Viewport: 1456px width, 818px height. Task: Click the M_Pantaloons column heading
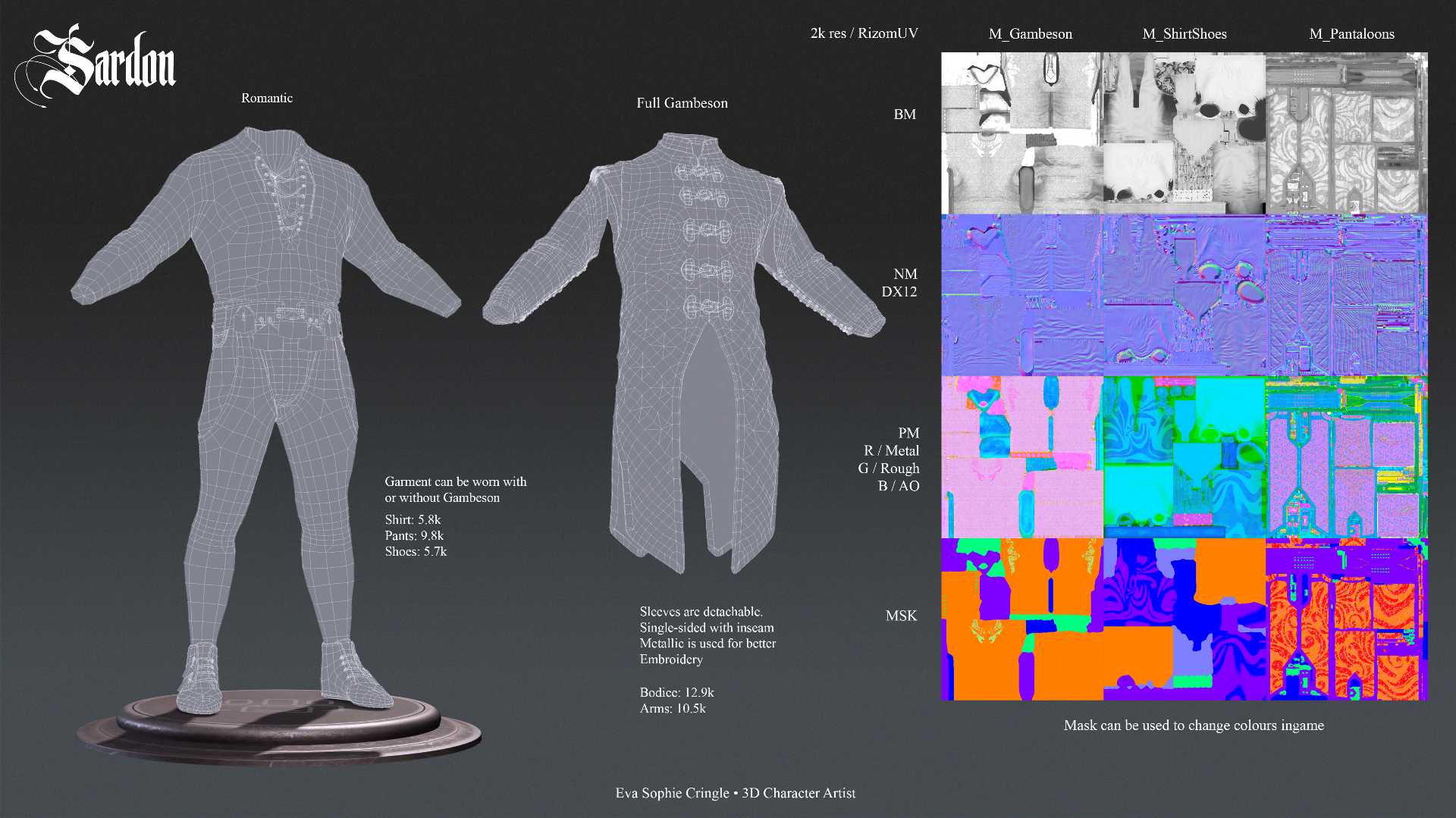[x=1351, y=34]
